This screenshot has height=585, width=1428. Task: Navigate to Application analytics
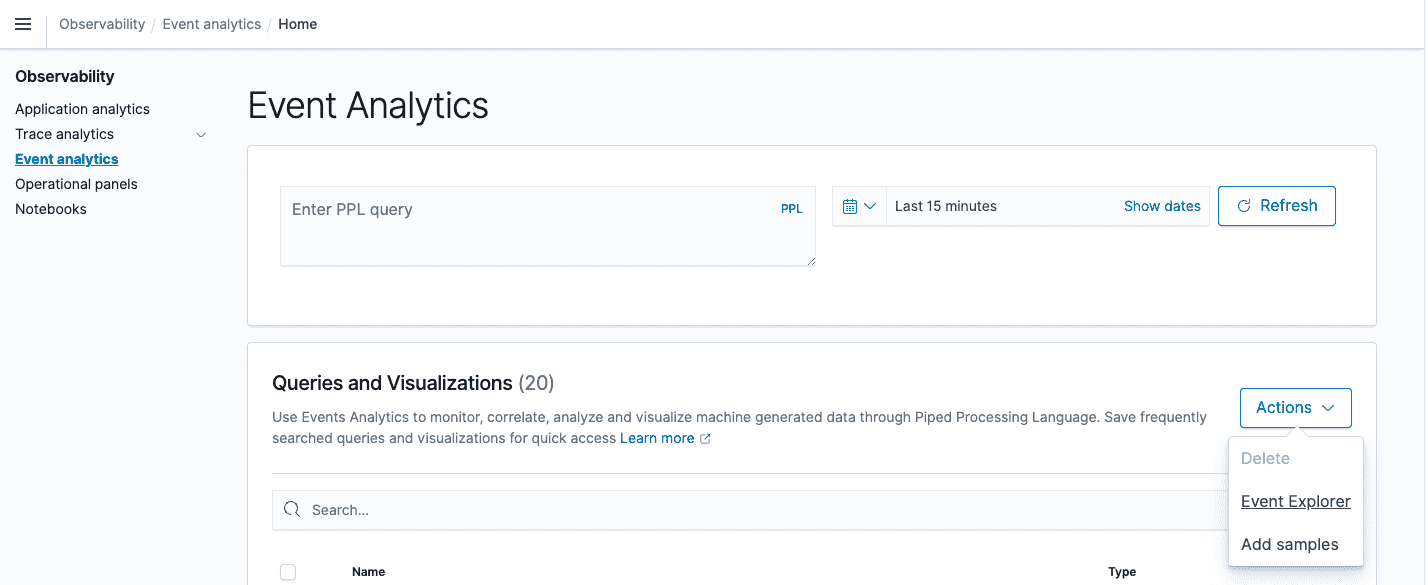(x=82, y=108)
